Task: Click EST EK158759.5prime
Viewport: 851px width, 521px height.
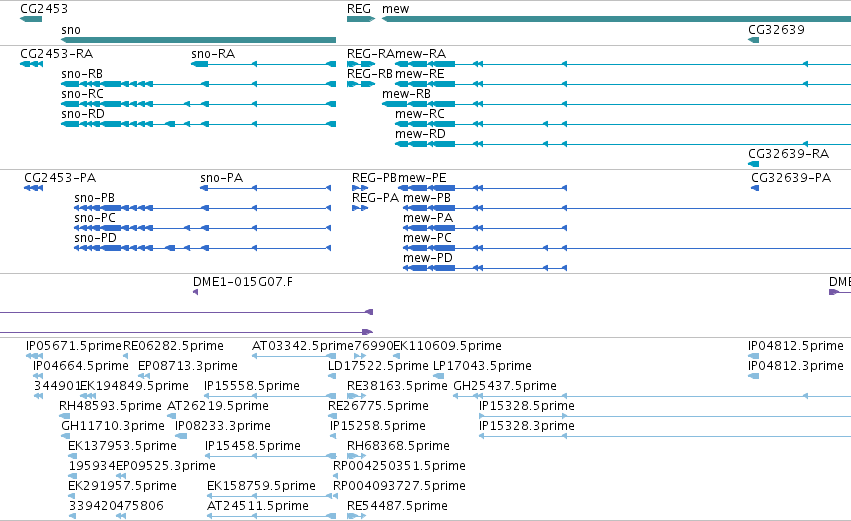Action: pyautogui.click(x=262, y=487)
